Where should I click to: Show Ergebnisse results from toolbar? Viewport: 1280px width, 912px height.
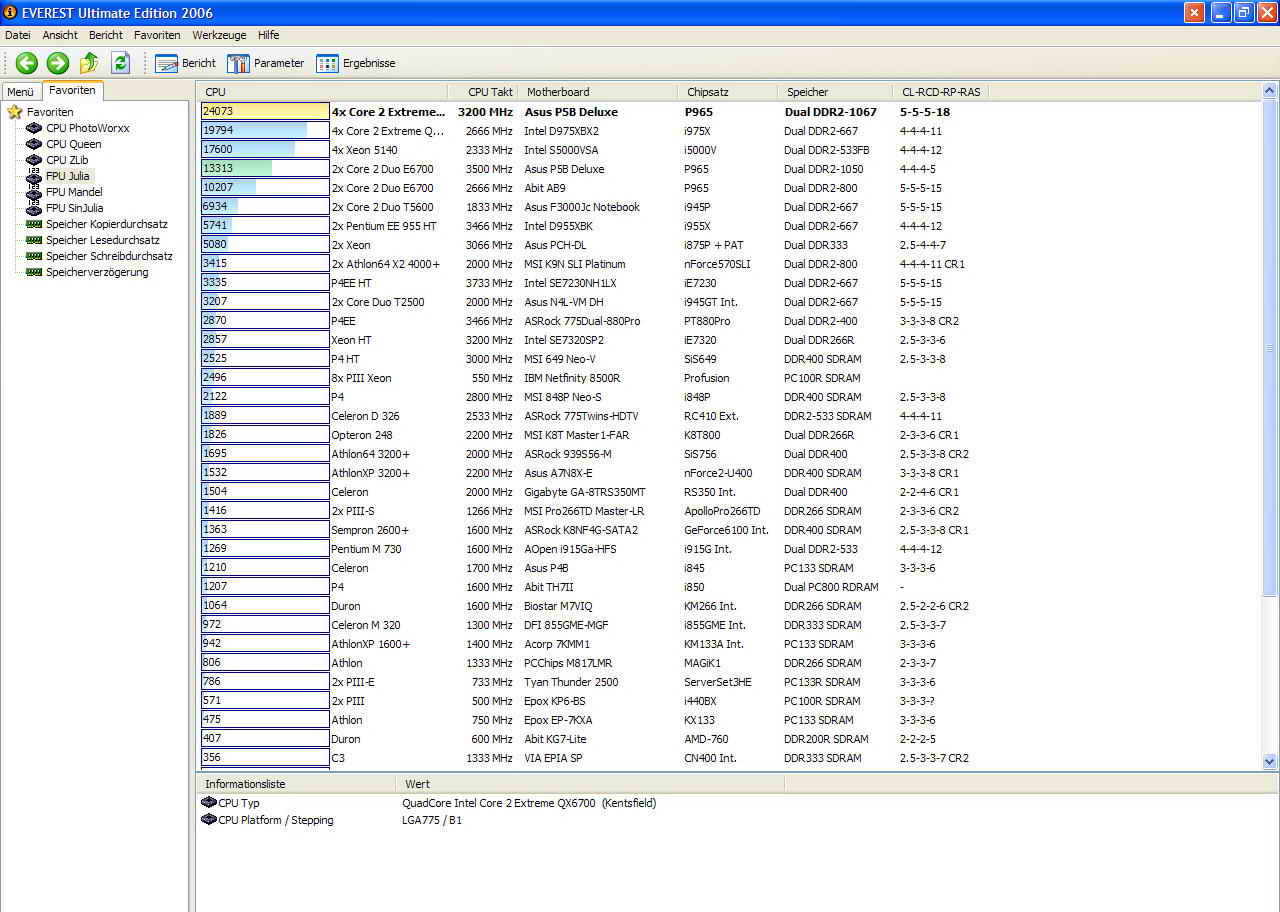pyautogui.click(x=356, y=63)
